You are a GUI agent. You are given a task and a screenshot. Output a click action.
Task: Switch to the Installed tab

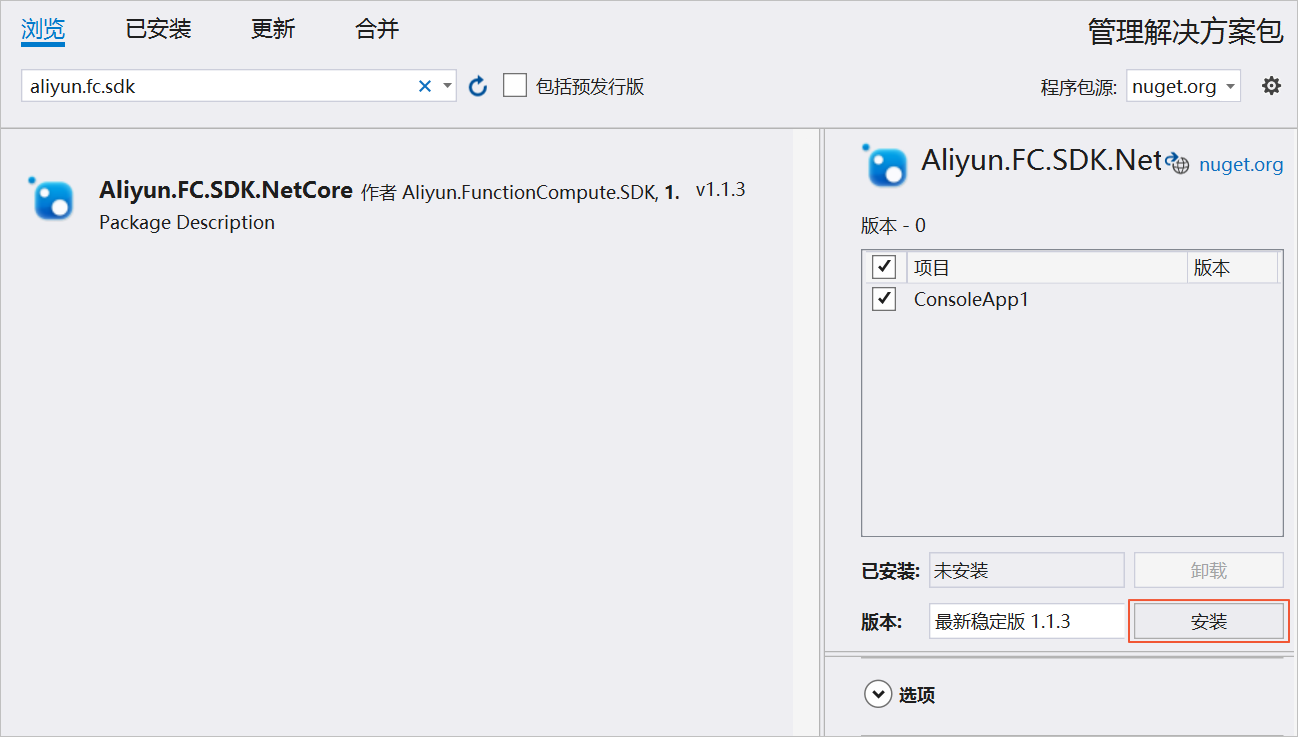(x=158, y=29)
